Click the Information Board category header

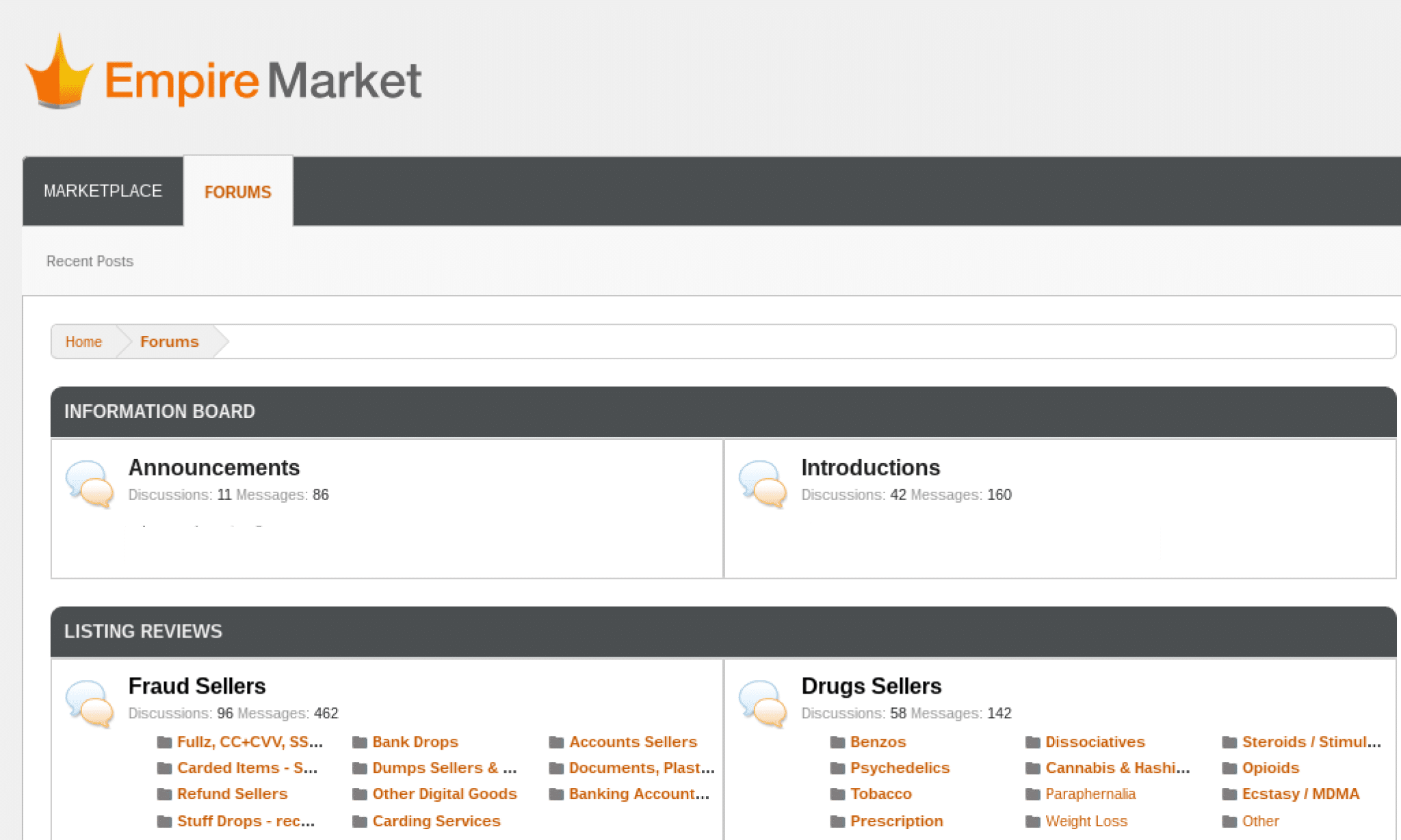[x=159, y=411]
